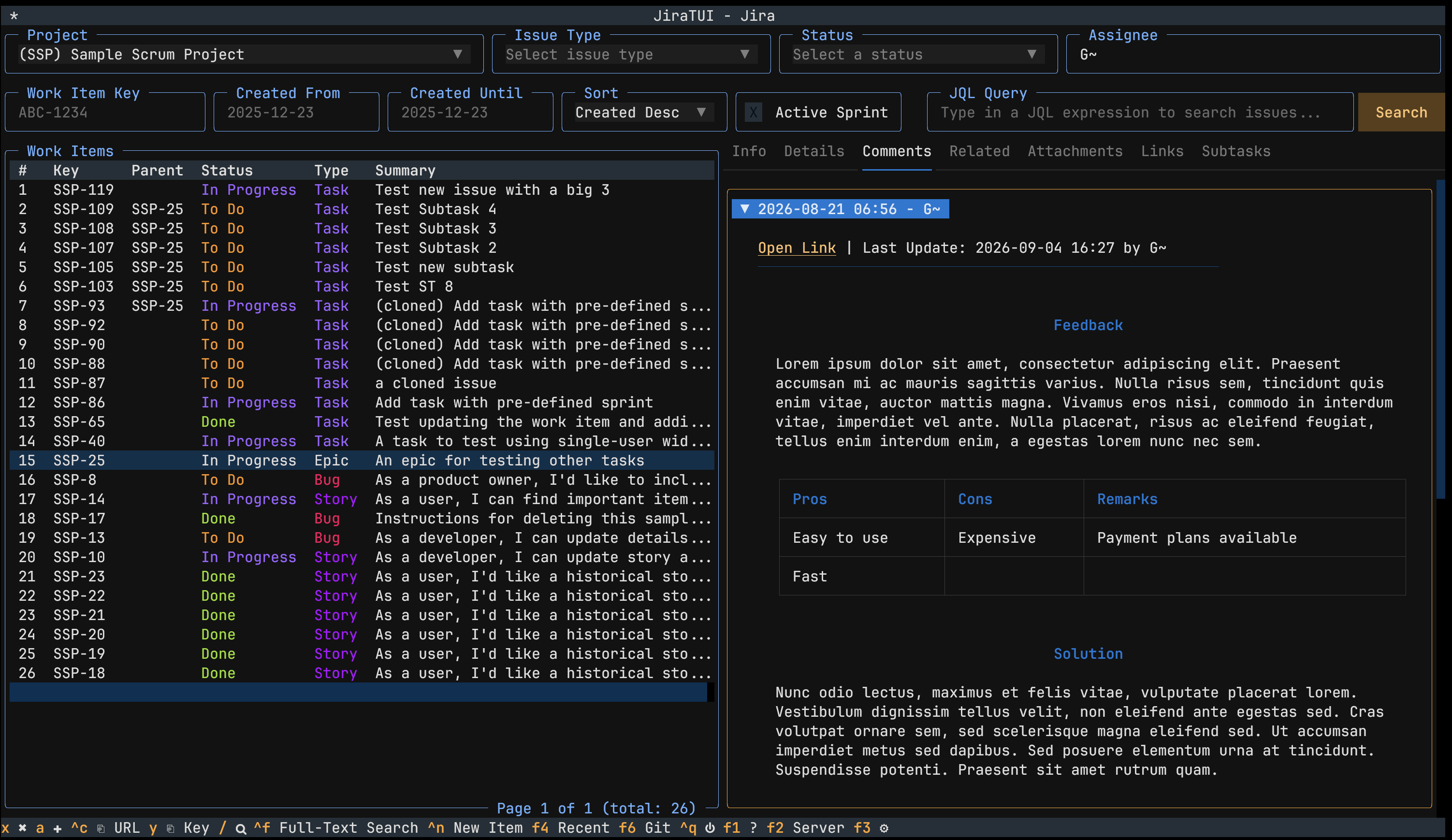Open the Subtasks tab
Image resolution: width=1452 pixels, height=840 pixels.
point(1235,152)
